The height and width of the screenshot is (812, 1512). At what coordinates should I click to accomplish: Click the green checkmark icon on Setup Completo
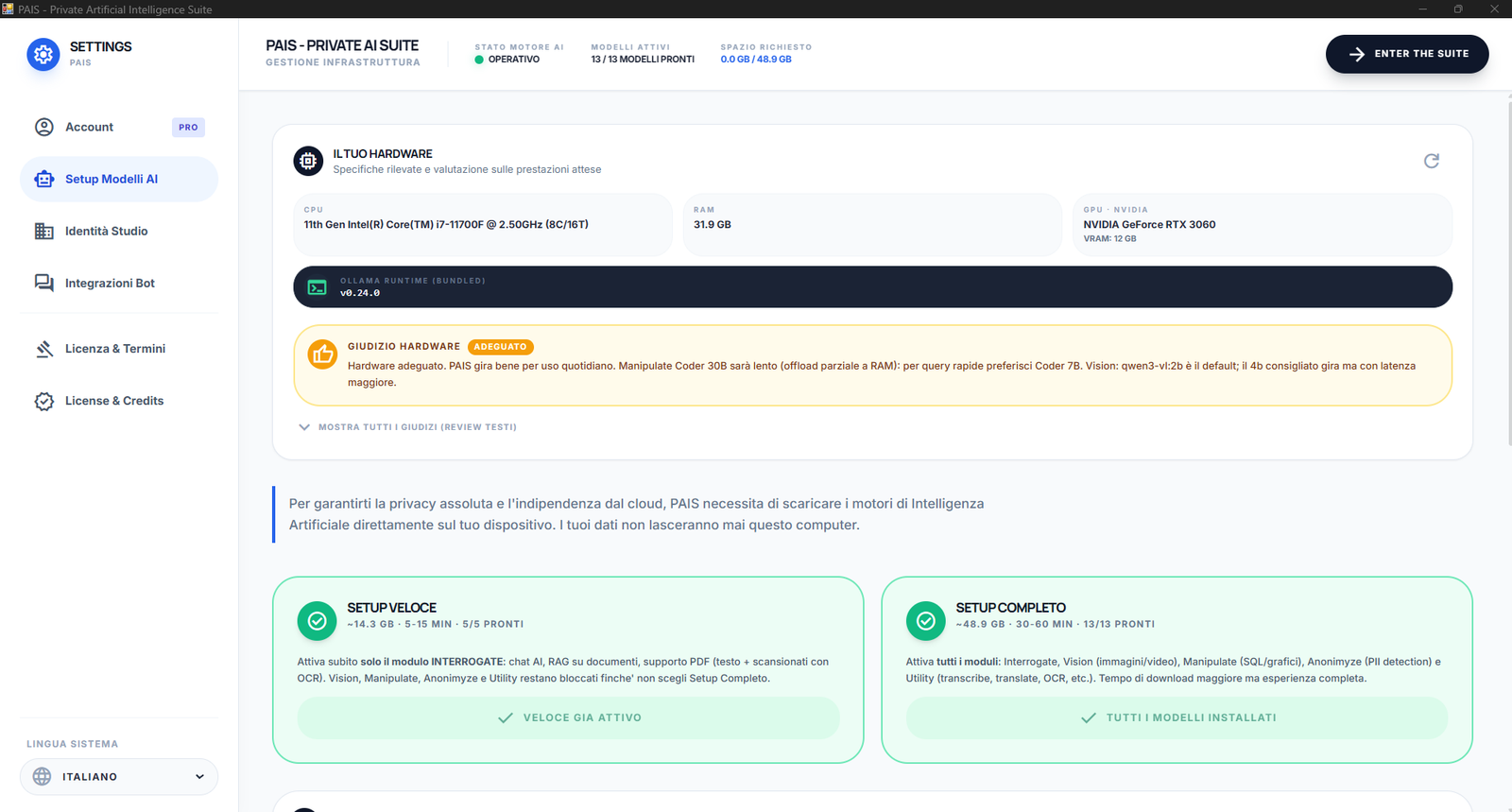click(925, 621)
